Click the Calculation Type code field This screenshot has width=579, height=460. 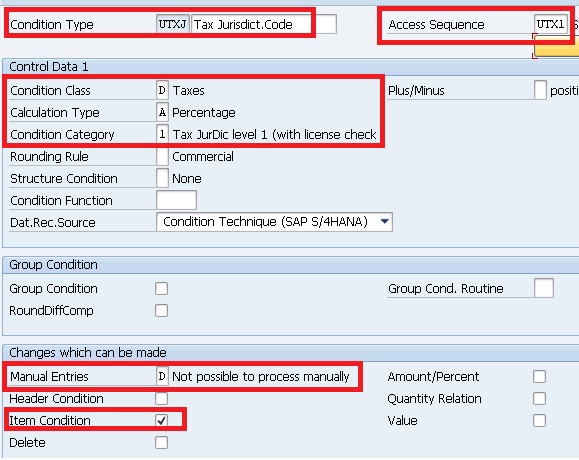tap(162, 112)
